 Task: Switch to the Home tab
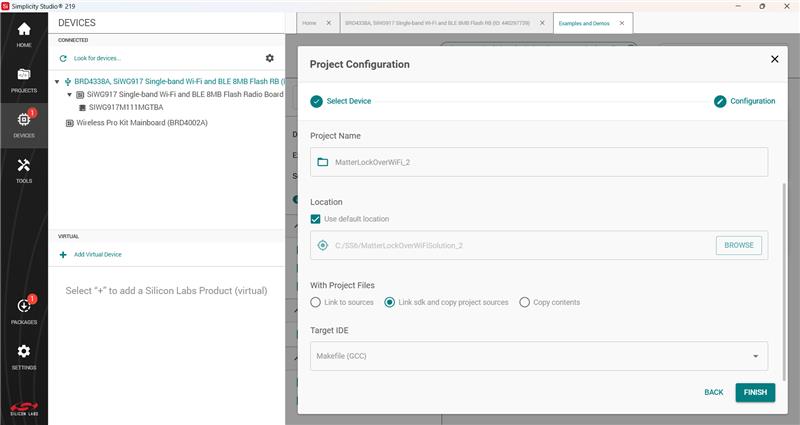[x=309, y=22]
